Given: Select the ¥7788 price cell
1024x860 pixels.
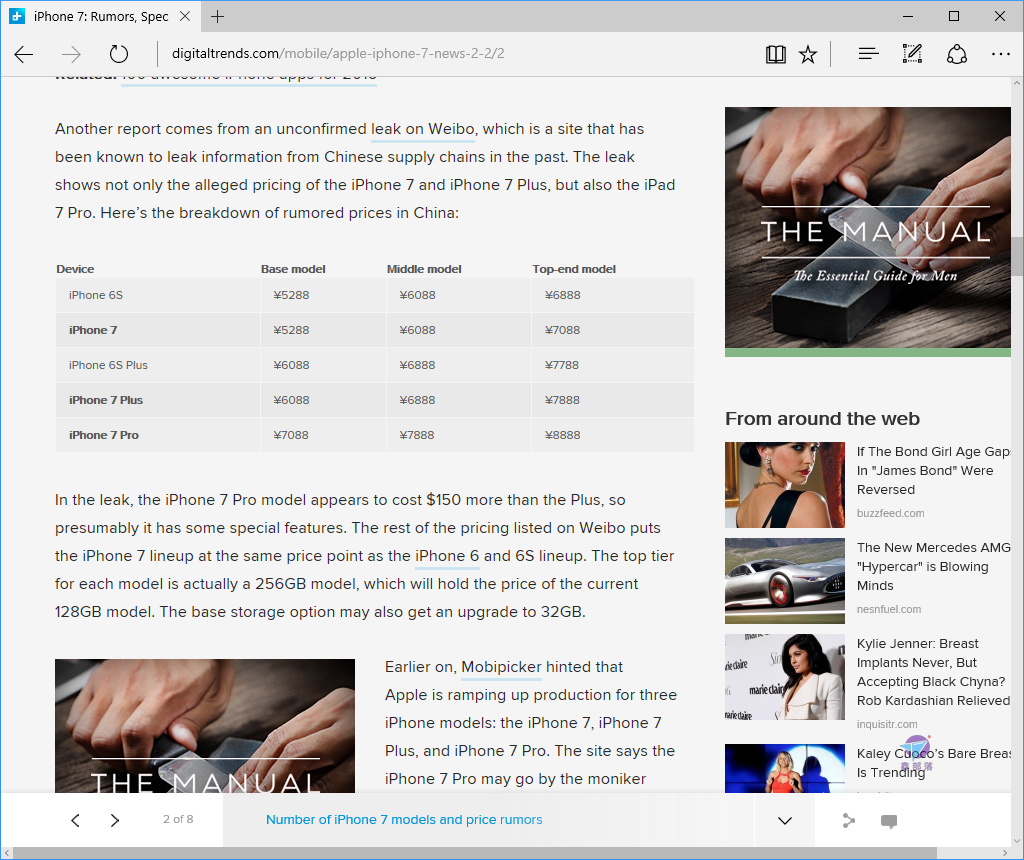Looking at the screenshot, I should (x=613, y=365).
